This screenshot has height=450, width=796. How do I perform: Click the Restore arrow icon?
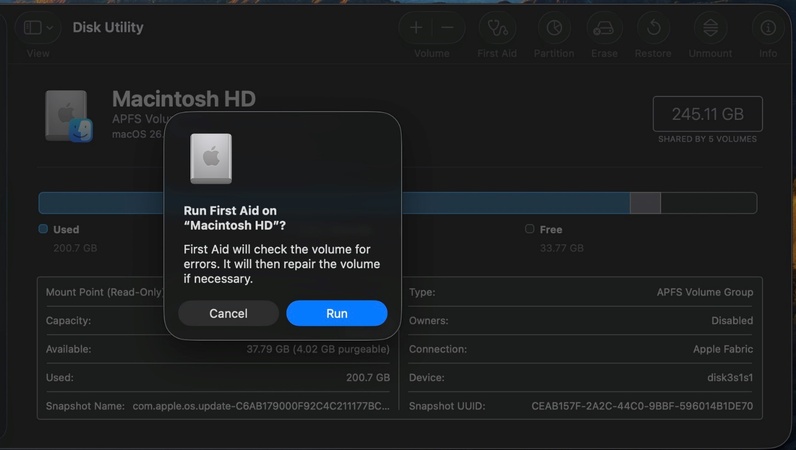[654, 27]
